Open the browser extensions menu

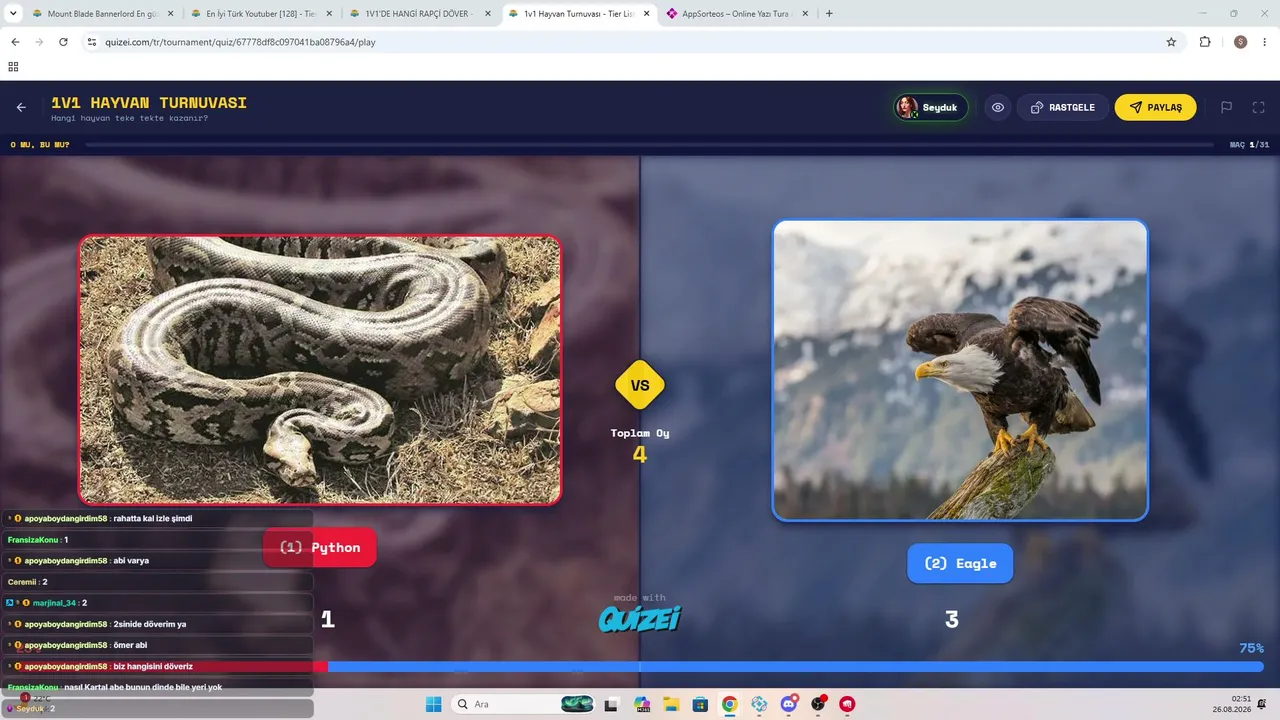(x=1205, y=42)
